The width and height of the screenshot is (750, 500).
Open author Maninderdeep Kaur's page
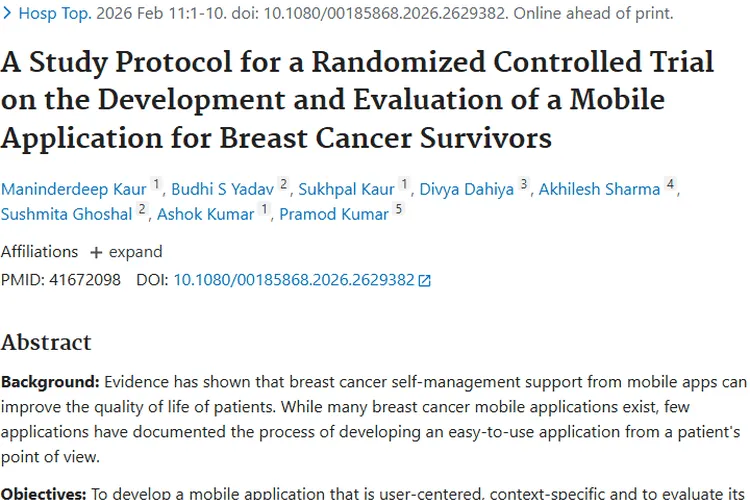pyautogui.click(x=73, y=189)
